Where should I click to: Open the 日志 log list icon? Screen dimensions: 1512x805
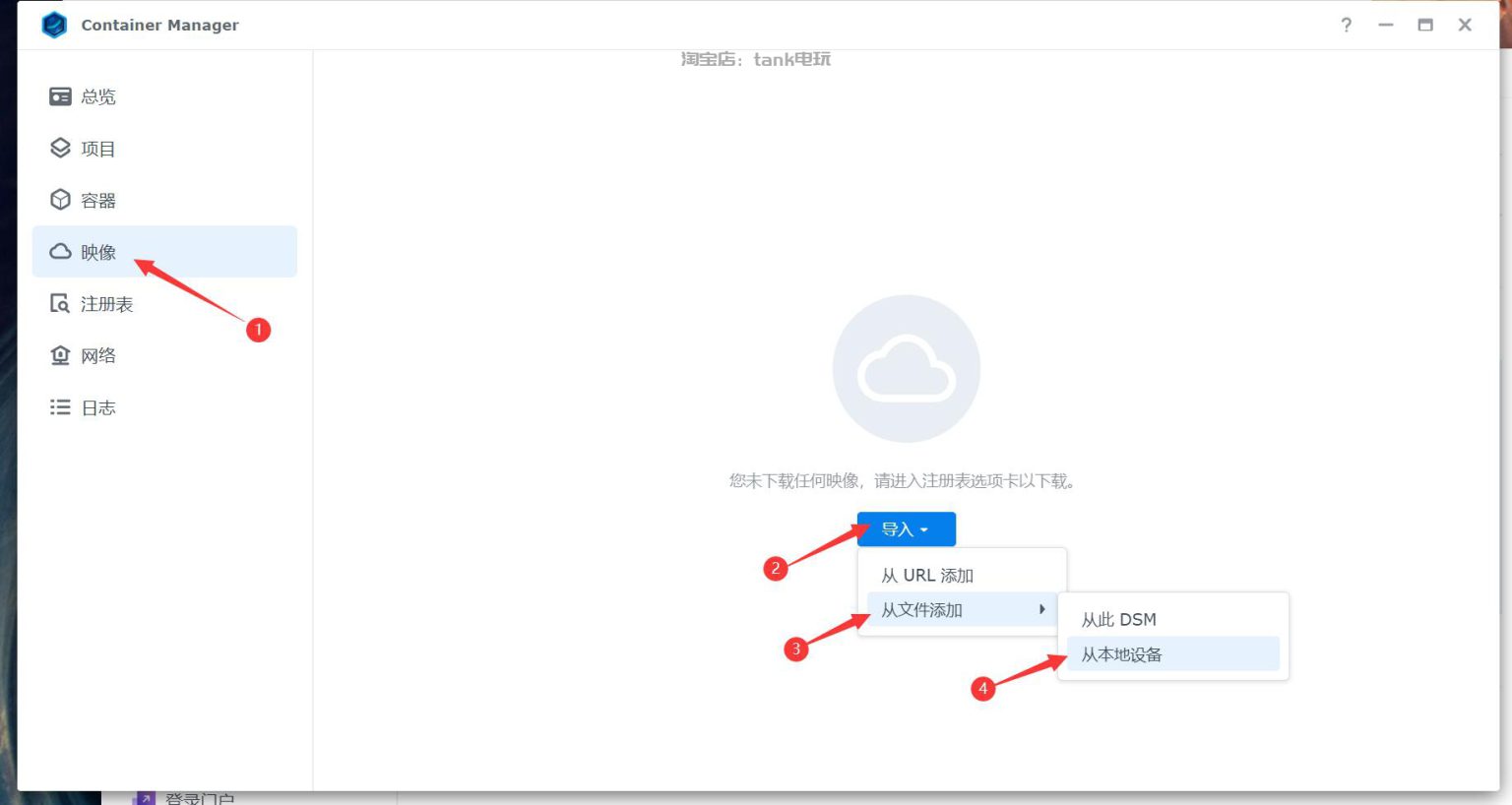click(x=60, y=407)
